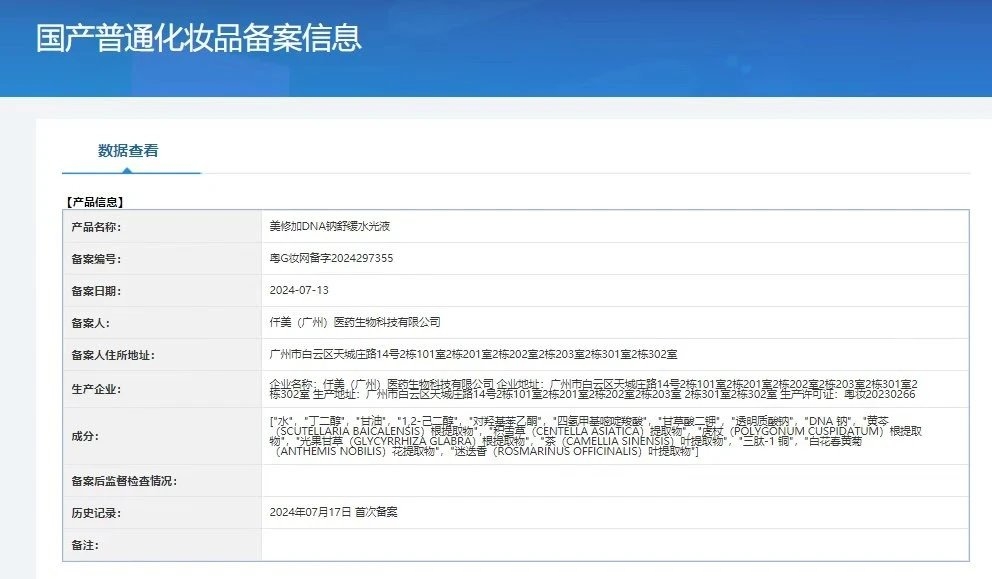Click the 【产品信息】 section heading
Viewport: 992px width, 579px height.
(x=95, y=202)
